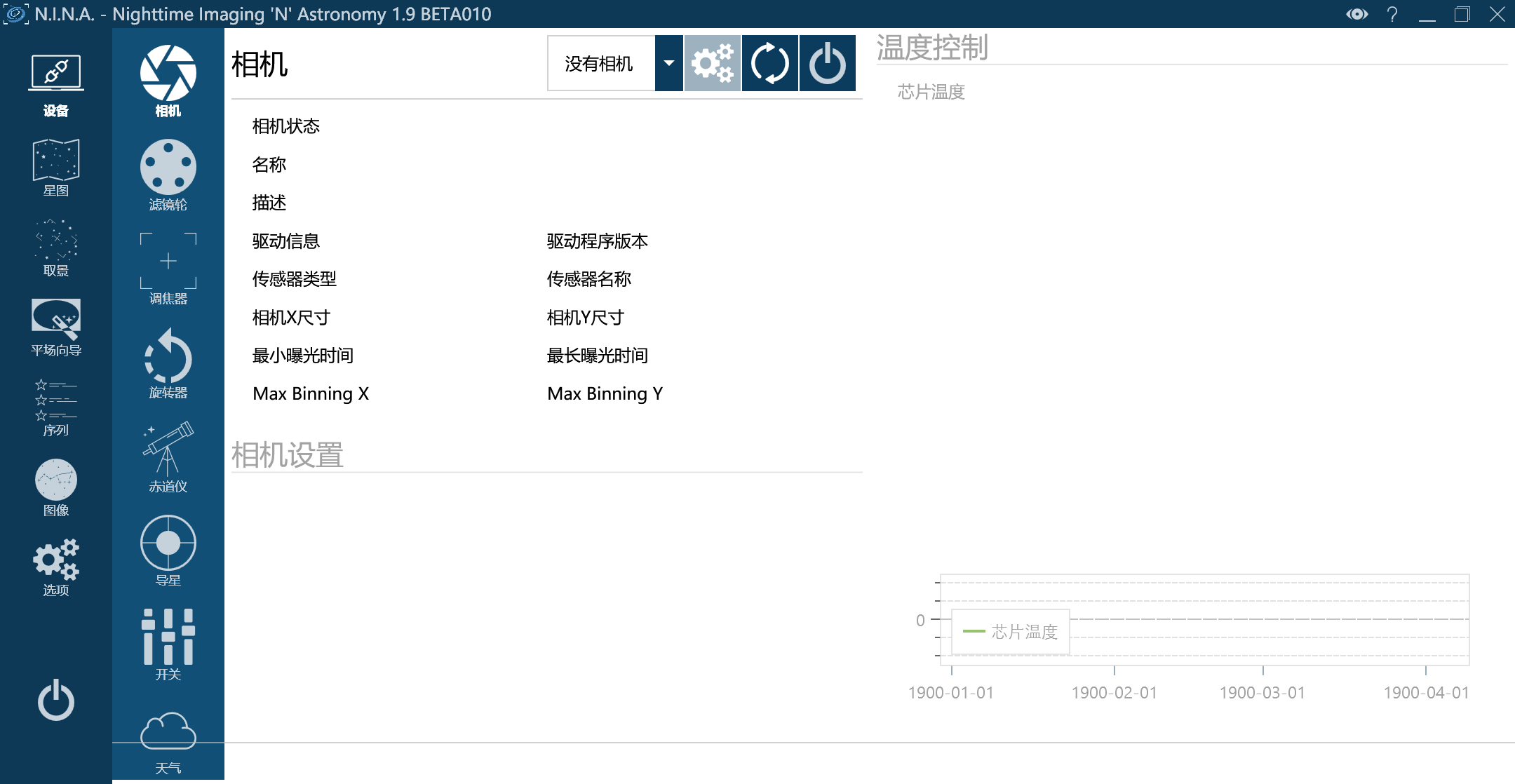Select the 相机 camera equipment icon
This screenshot has width=1515, height=784.
(168, 81)
